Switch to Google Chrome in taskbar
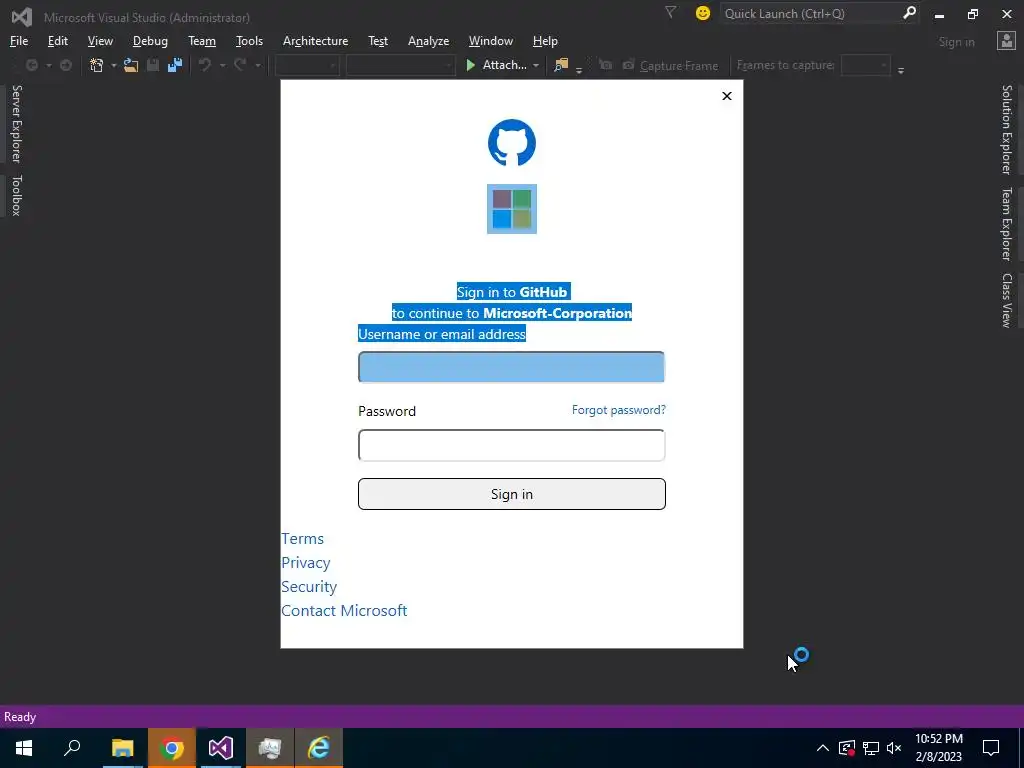The width and height of the screenshot is (1024, 768). (x=172, y=748)
